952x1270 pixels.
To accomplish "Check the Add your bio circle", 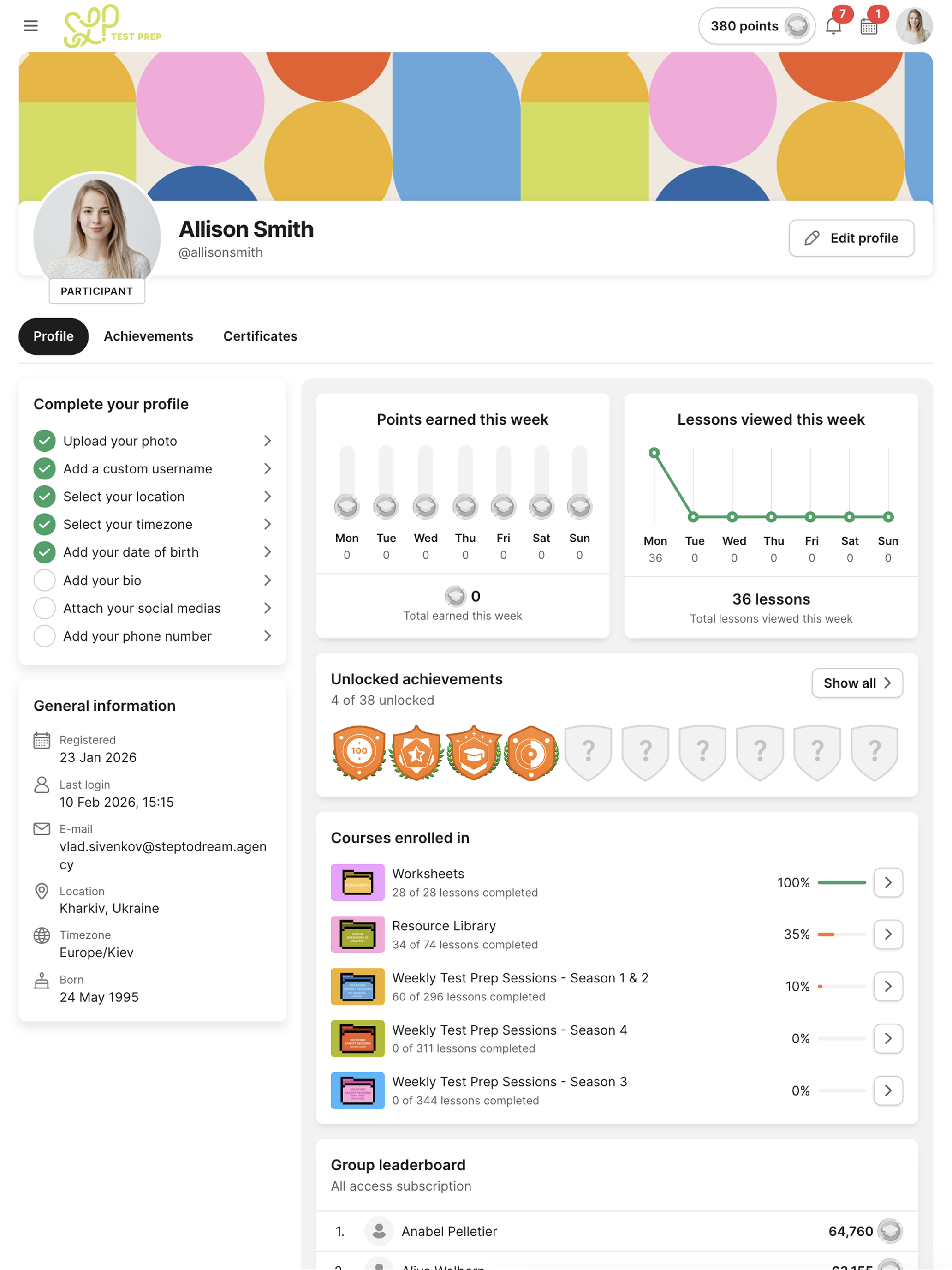I will tap(45, 580).
